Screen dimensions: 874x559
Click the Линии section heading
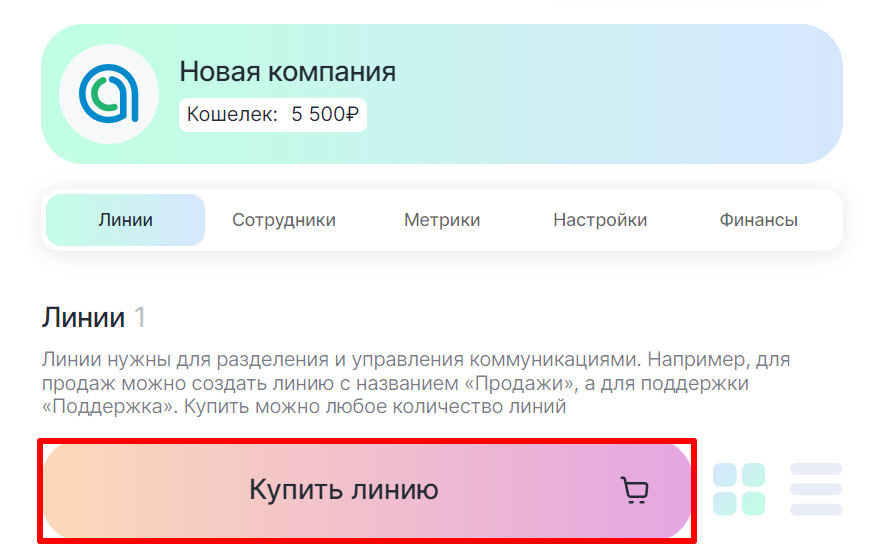(83, 318)
